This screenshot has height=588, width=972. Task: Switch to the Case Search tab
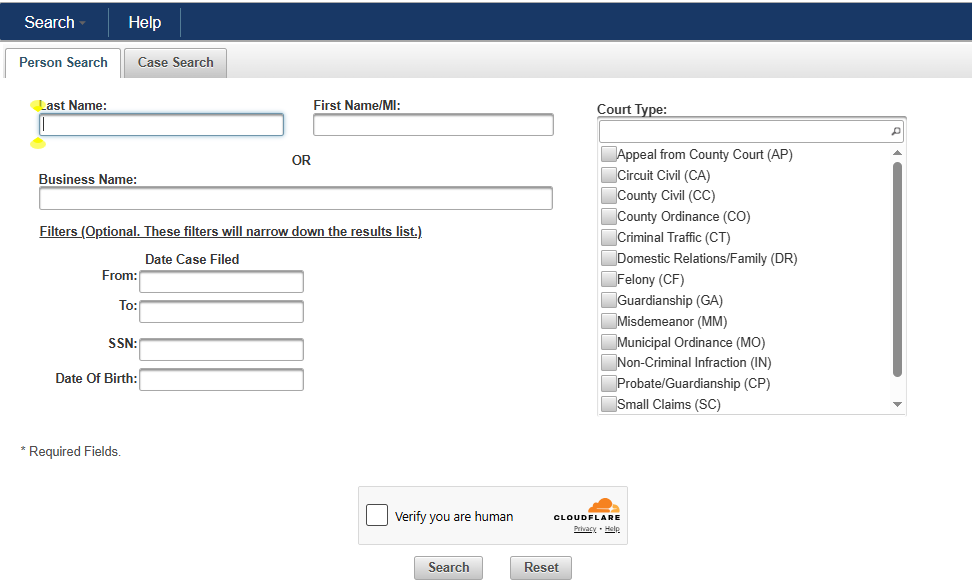pyautogui.click(x=175, y=62)
